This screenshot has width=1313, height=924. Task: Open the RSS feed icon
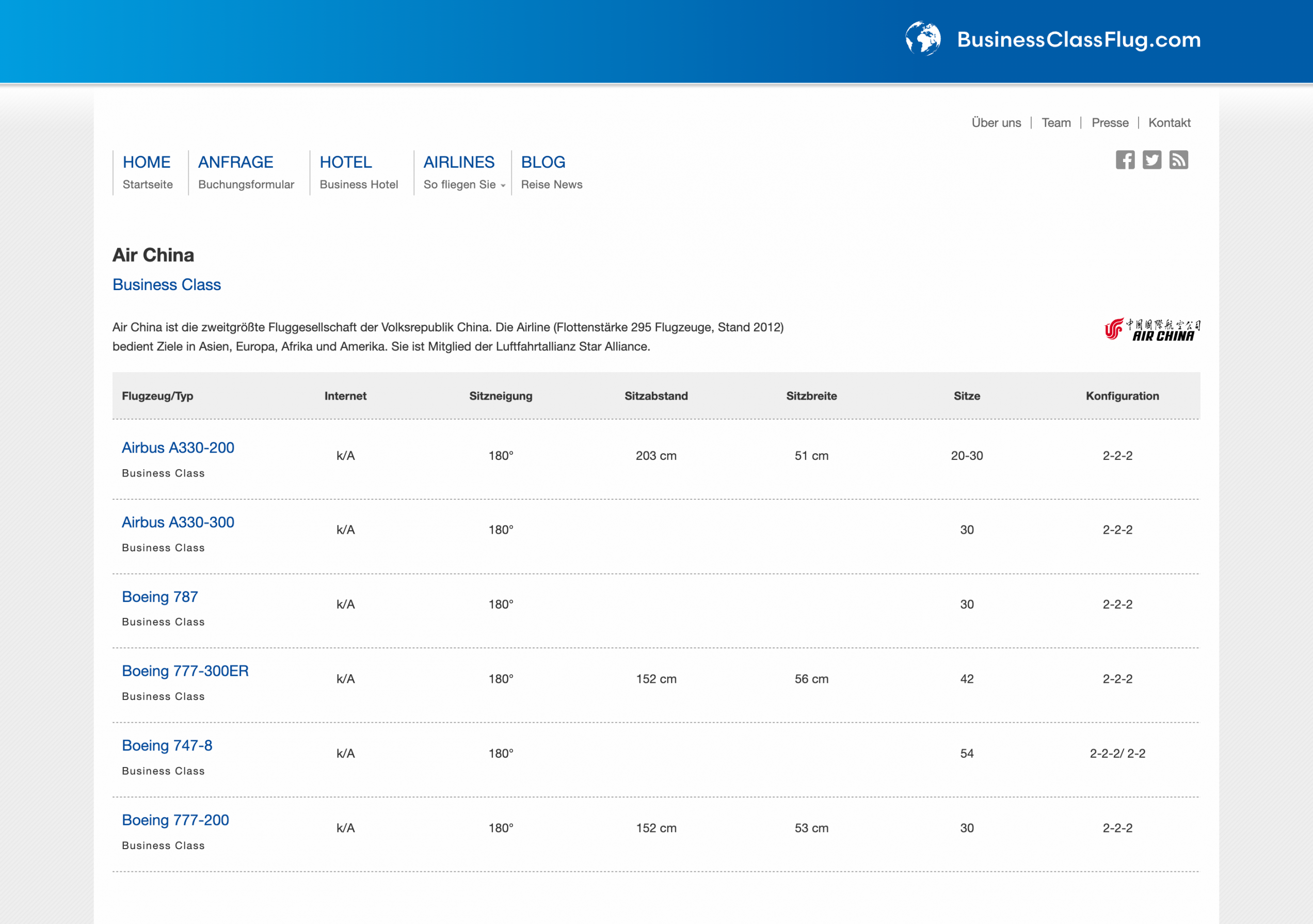(1179, 160)
